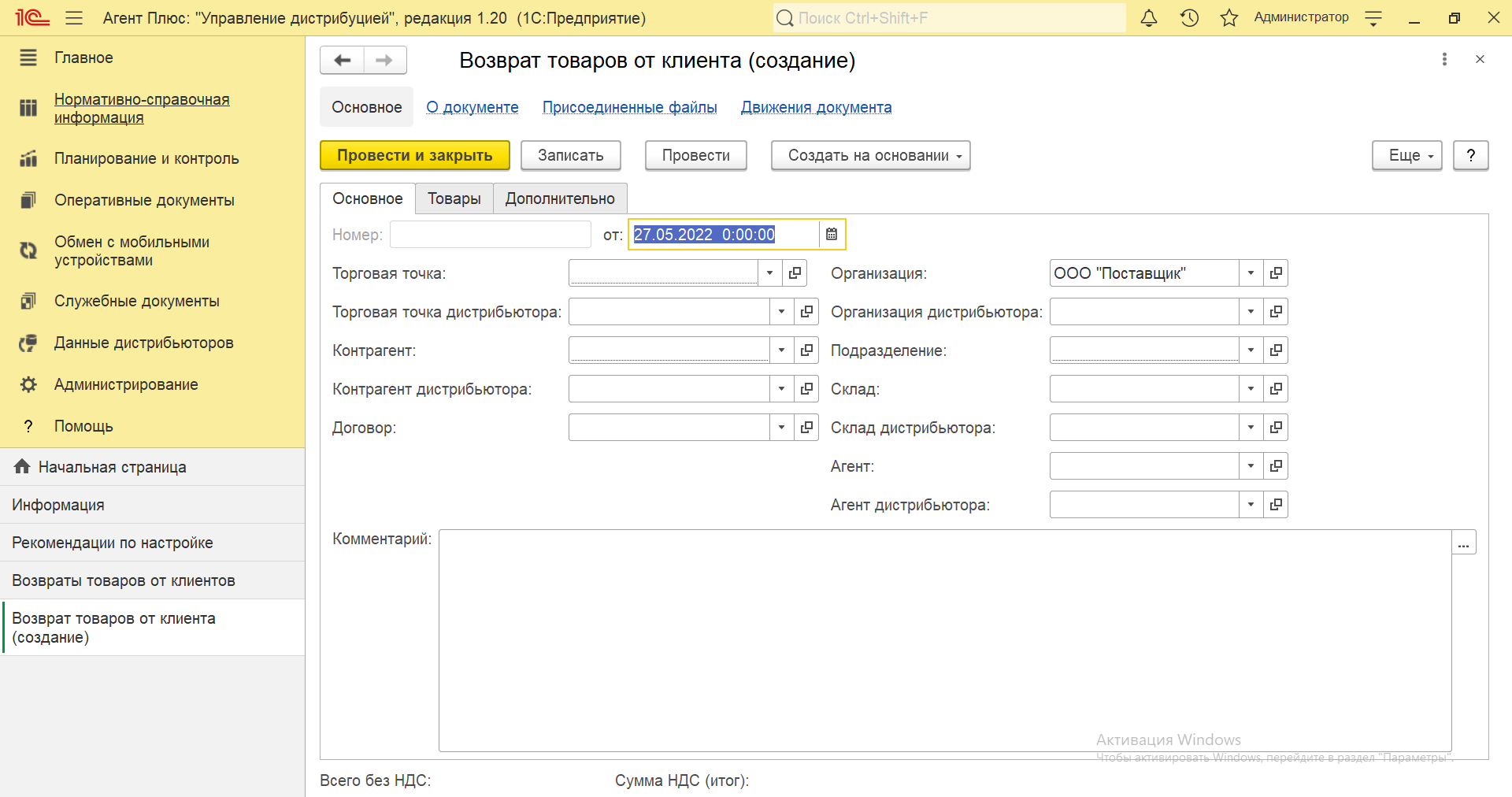The image size is (1512, 797).
Task: Select the inner Основное tab
Action: (368, 198)
